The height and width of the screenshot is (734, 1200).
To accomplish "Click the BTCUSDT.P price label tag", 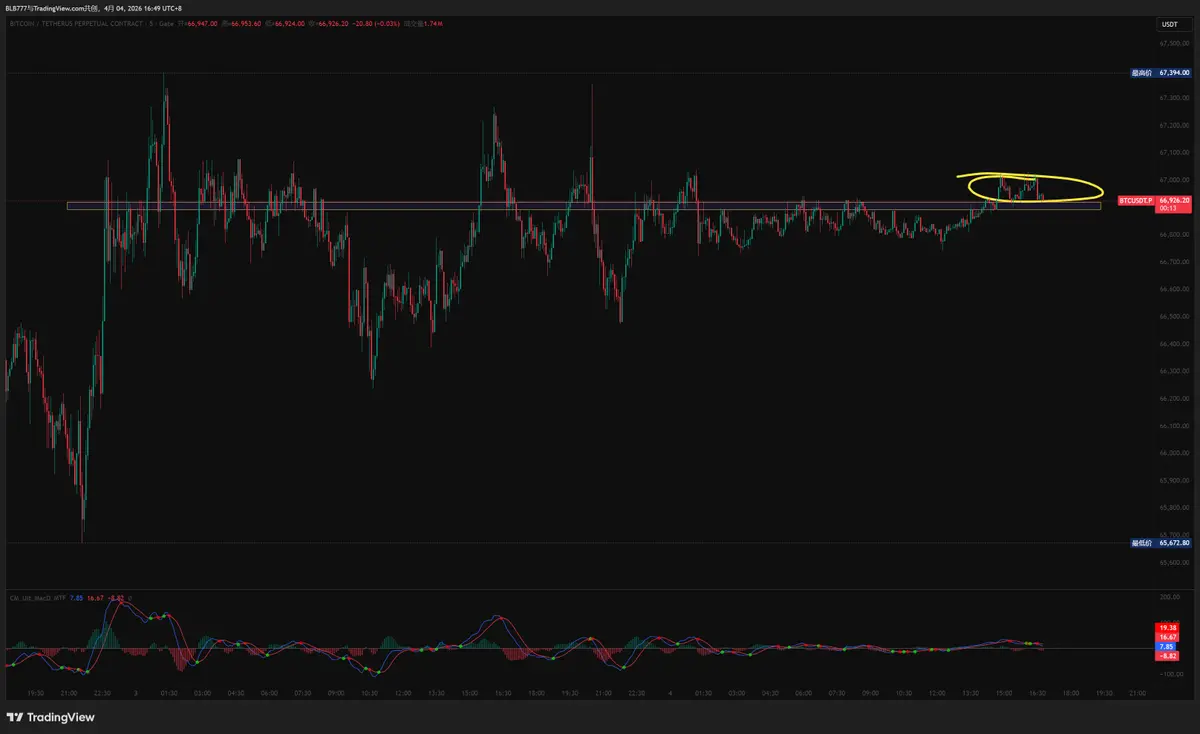I will [x=1136, y=200].
